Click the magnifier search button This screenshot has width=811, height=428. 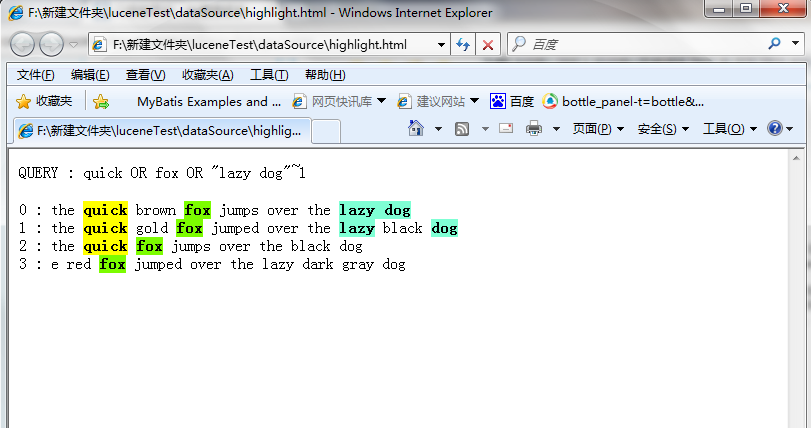pyautogui.click(x=774, y=44)
